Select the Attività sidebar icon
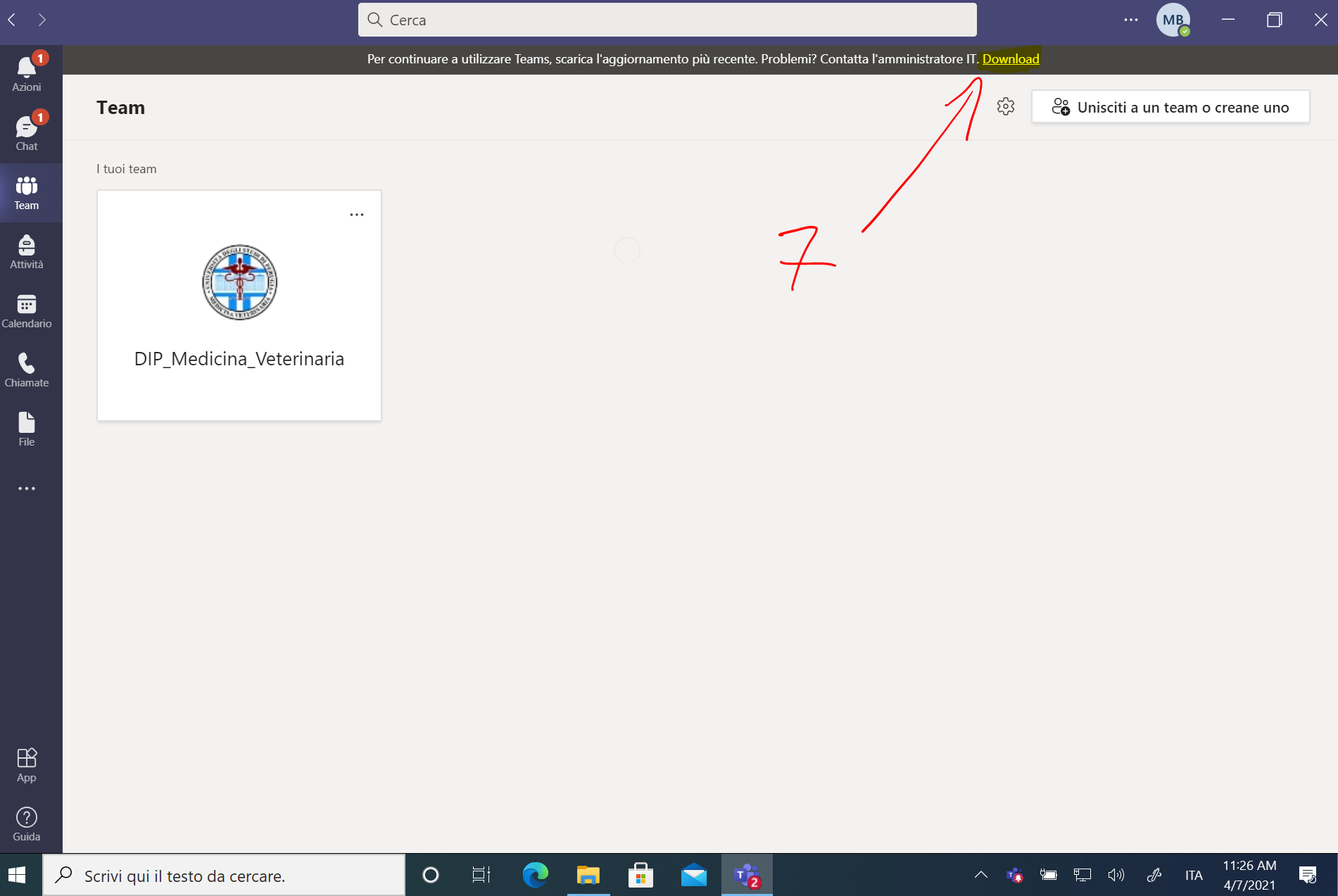1338x896 pixels. click(27, 252)
